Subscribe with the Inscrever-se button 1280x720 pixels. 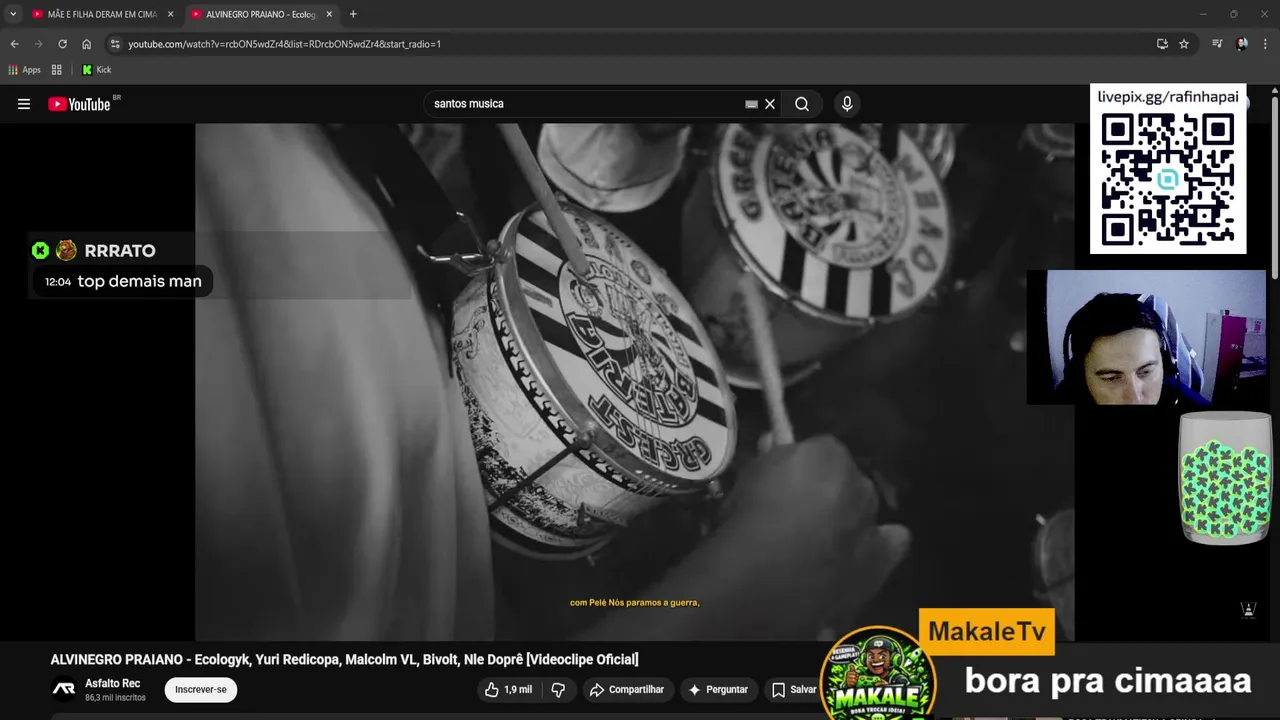(201, 689)
